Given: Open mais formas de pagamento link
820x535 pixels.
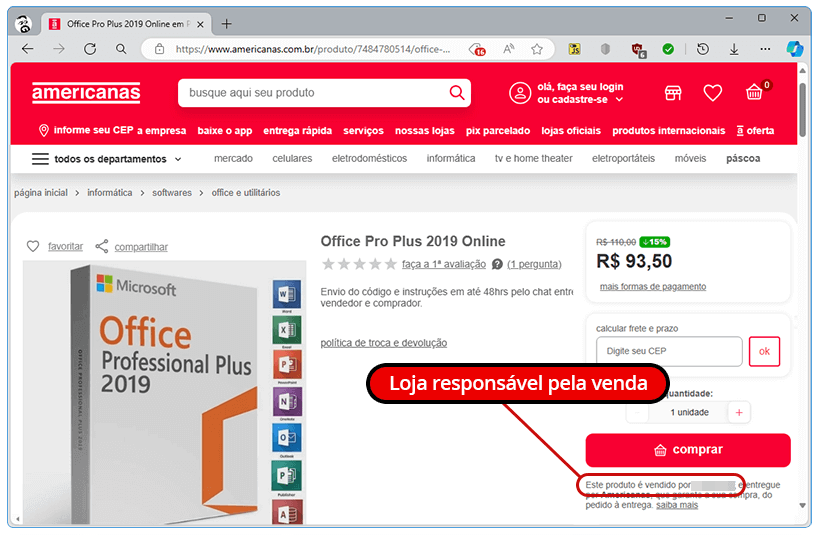Looking at the screenshot, I should point(653,287).
